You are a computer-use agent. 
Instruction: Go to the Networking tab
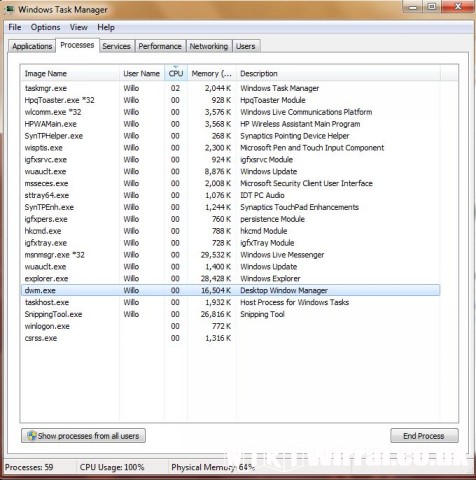209,46
